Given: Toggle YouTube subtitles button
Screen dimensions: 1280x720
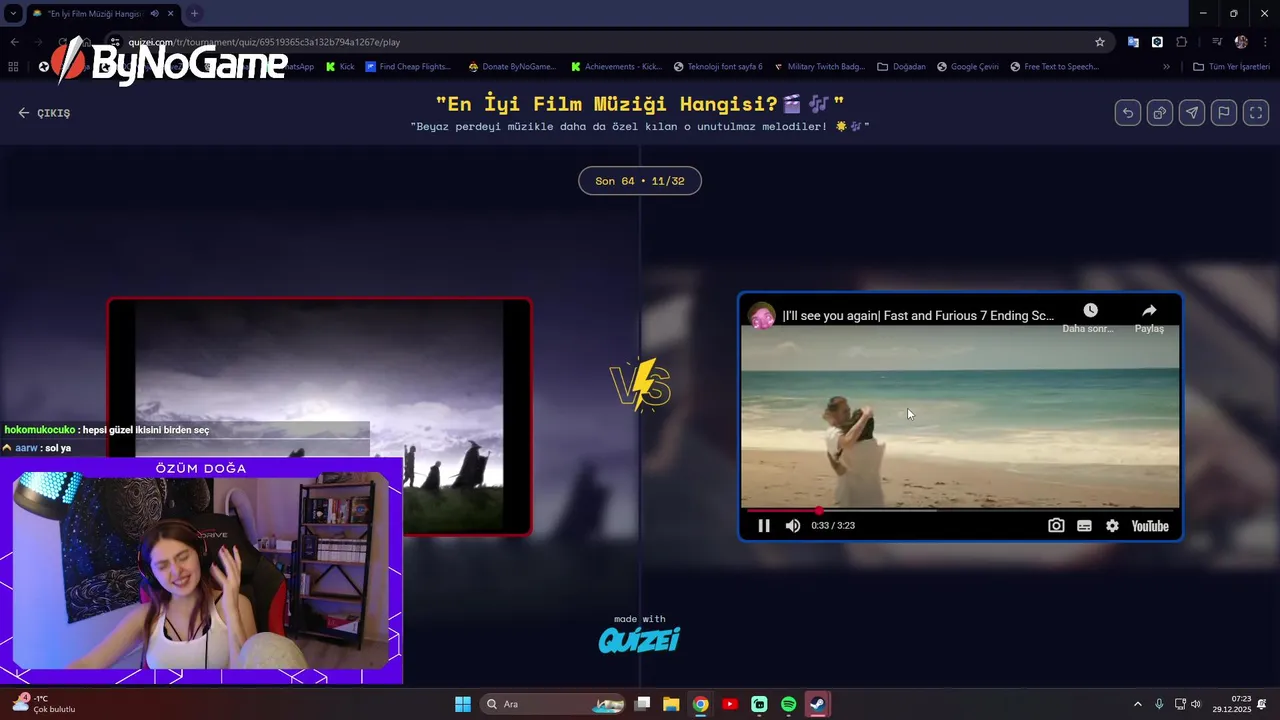Looking at the screenshot, I should pyautogui.click(x=1084, y=526).
